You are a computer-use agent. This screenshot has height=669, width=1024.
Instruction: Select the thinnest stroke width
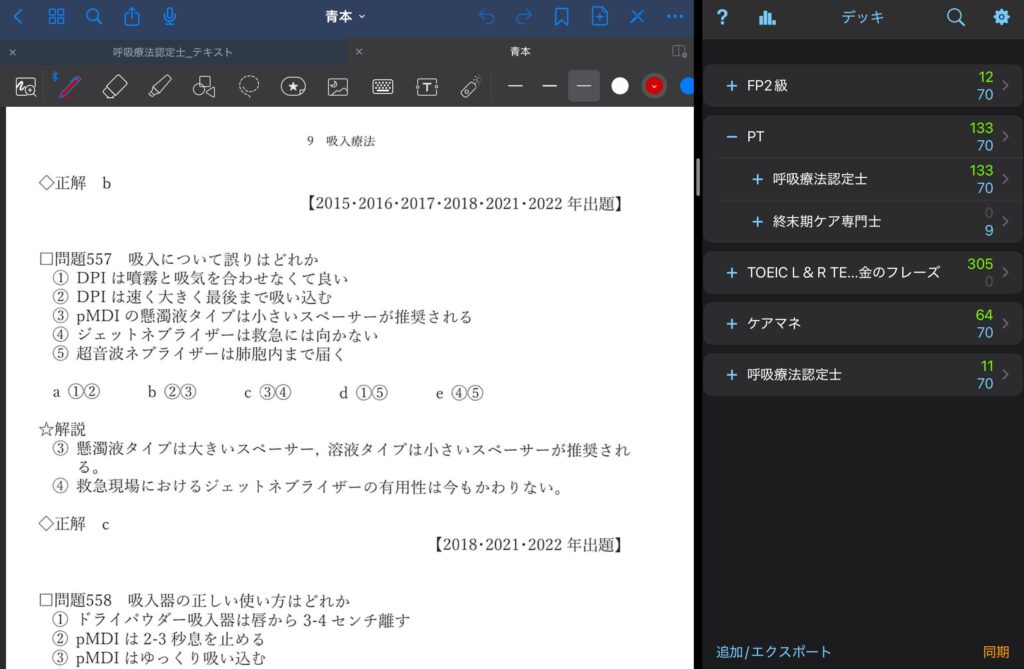[x=515, y=87]
